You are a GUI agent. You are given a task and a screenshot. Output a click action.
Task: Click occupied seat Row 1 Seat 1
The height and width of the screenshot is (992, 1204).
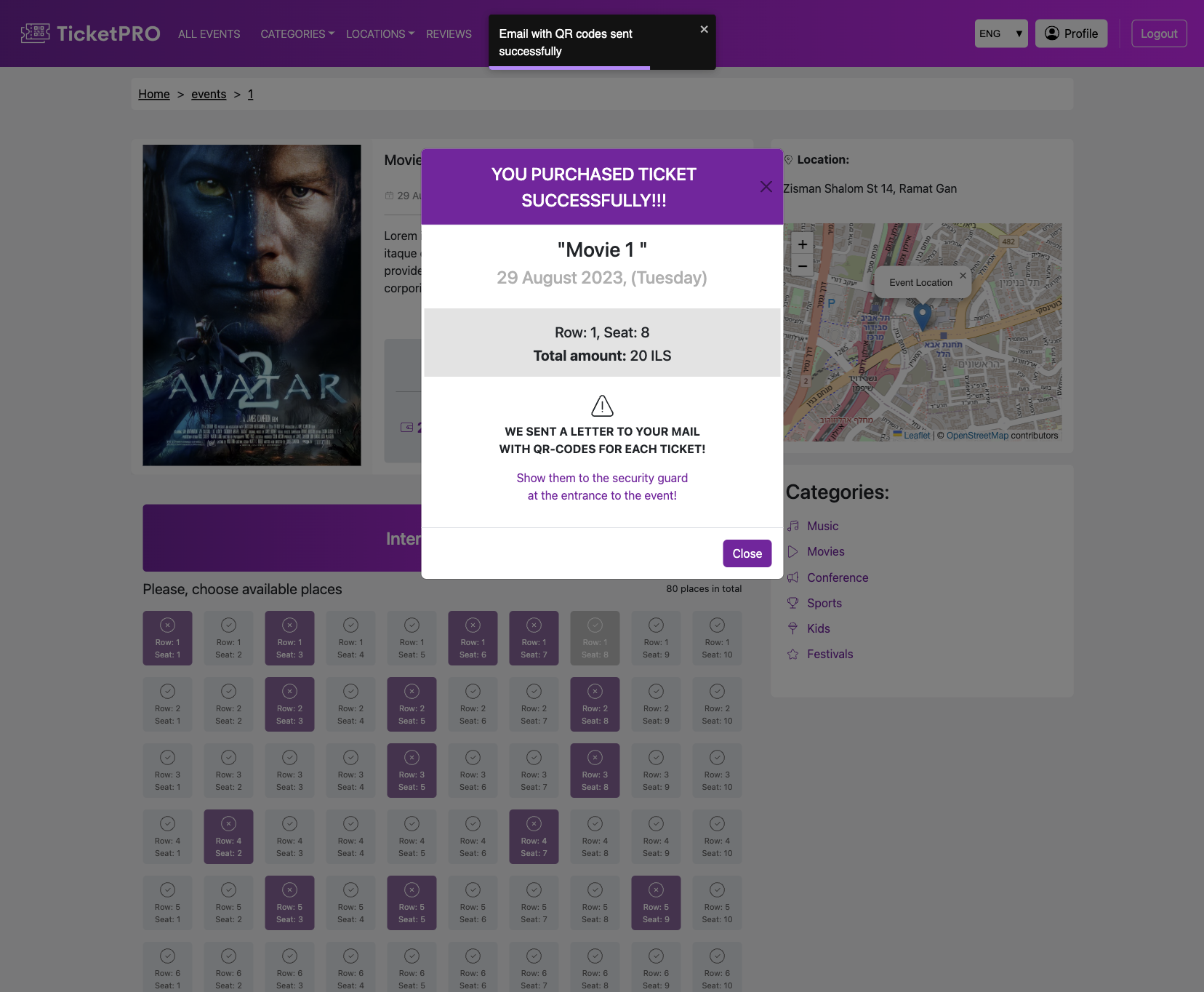[167, 638]
